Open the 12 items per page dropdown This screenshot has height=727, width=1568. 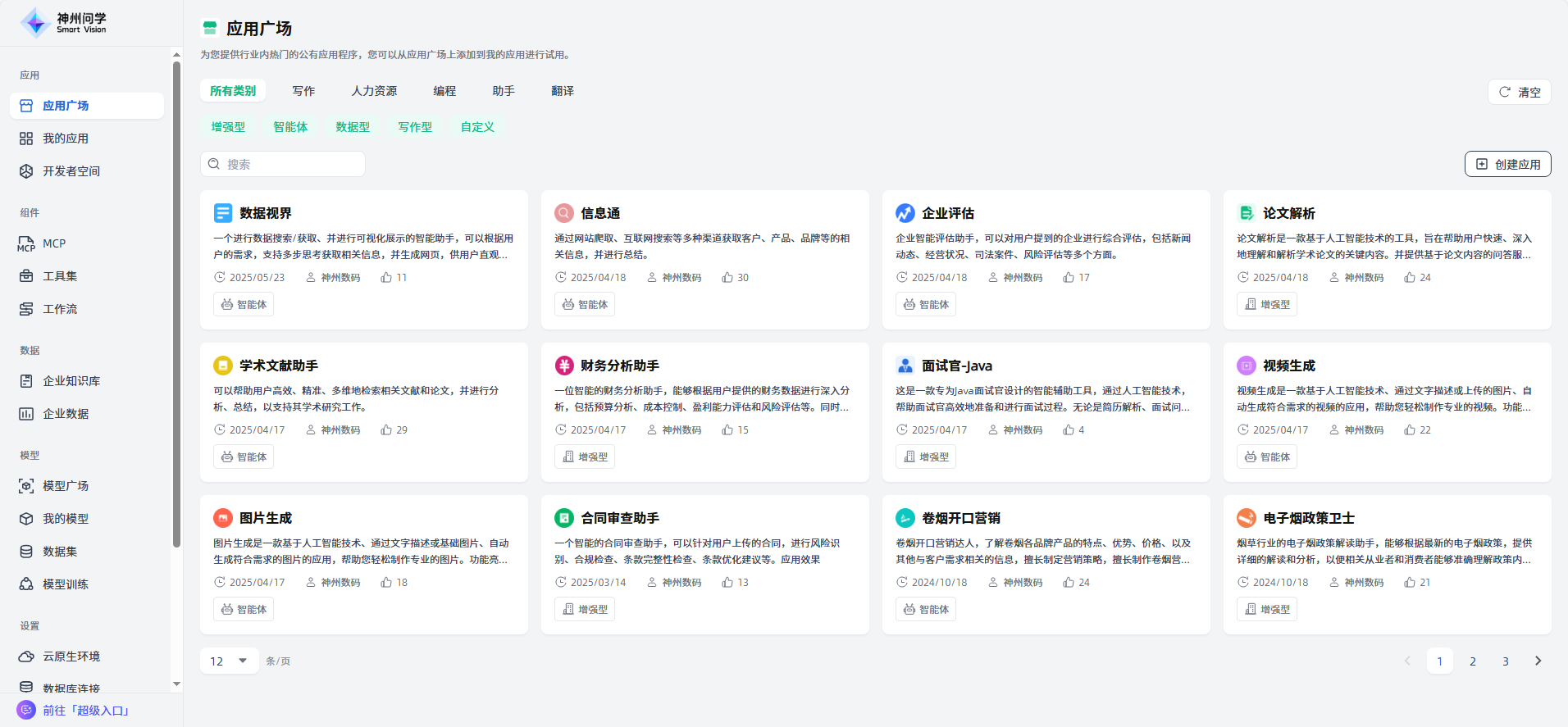[x=230, y=661]
